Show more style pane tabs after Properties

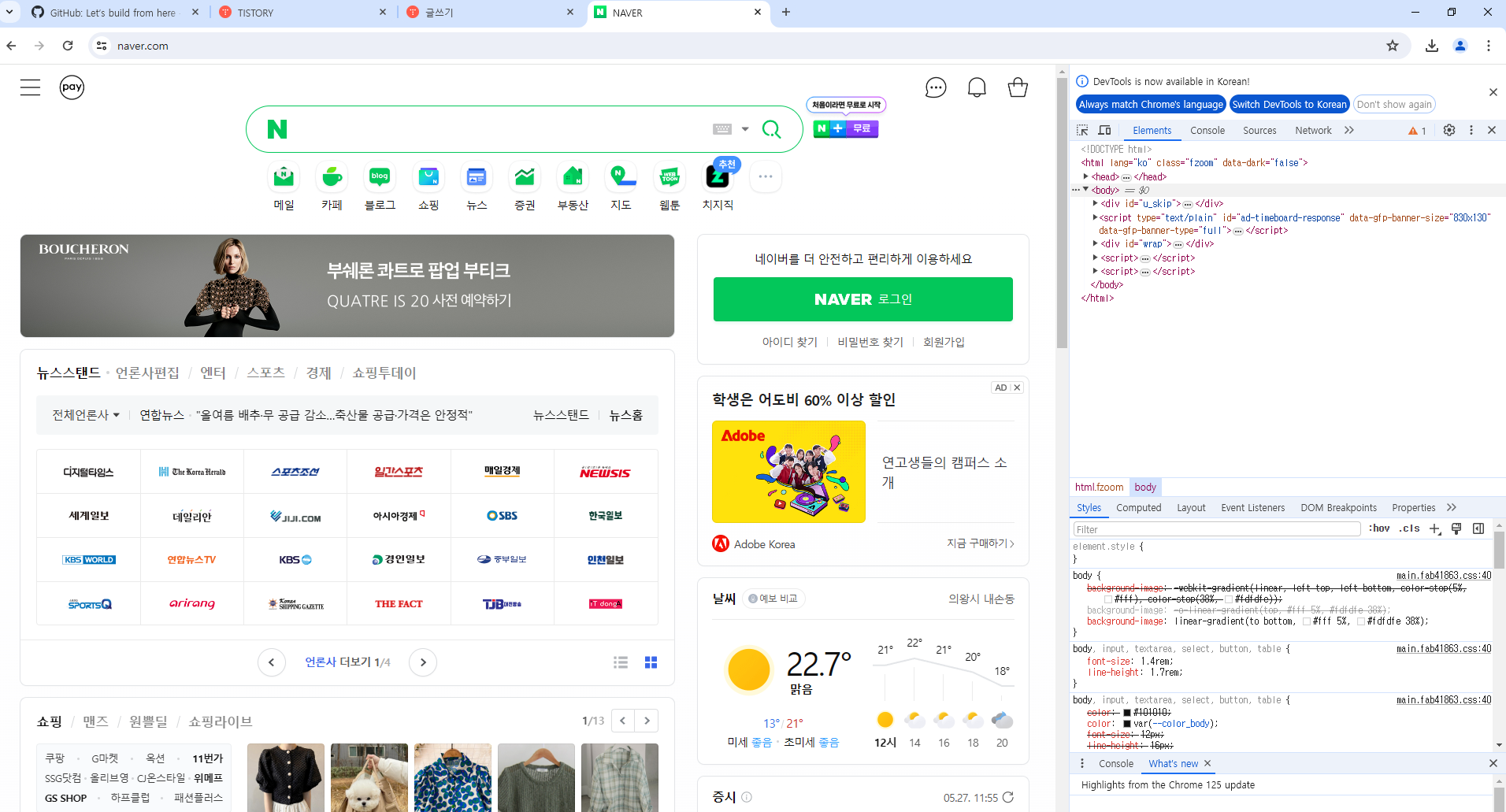point(1452,507)
